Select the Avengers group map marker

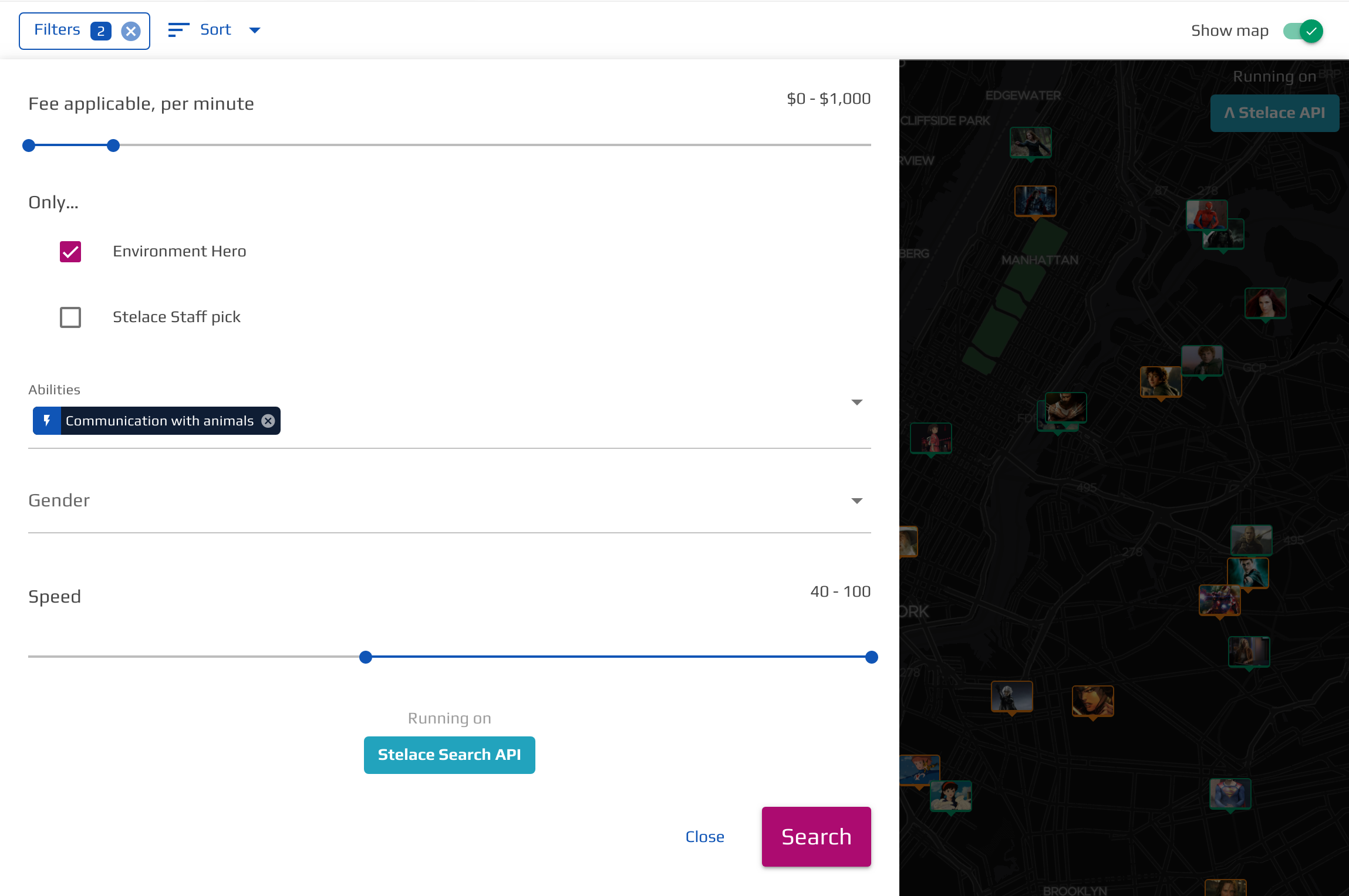point(1220,600)
